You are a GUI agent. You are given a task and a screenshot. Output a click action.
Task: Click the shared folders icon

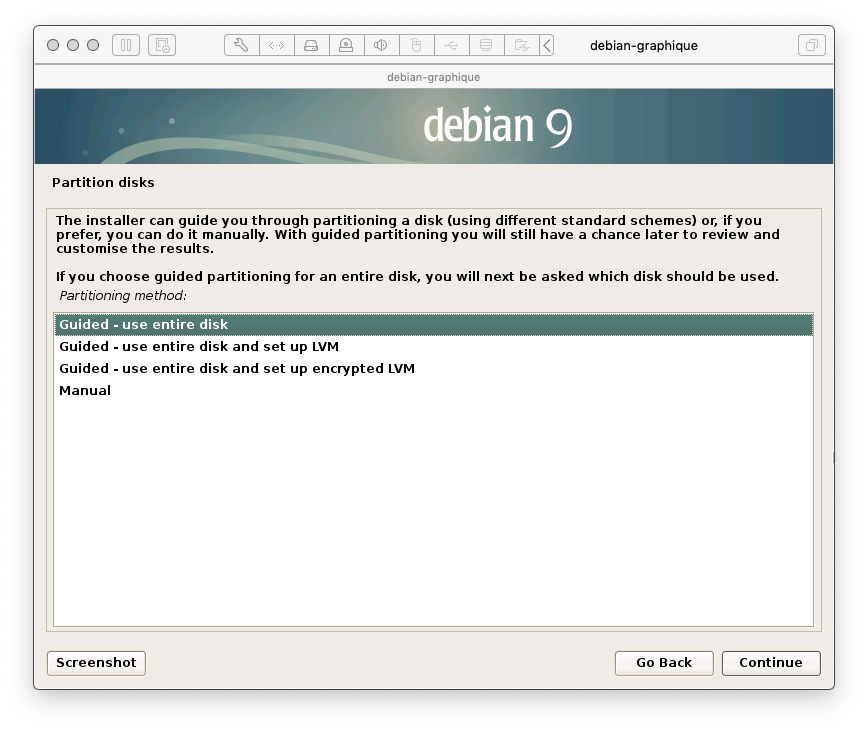point(521,45)
